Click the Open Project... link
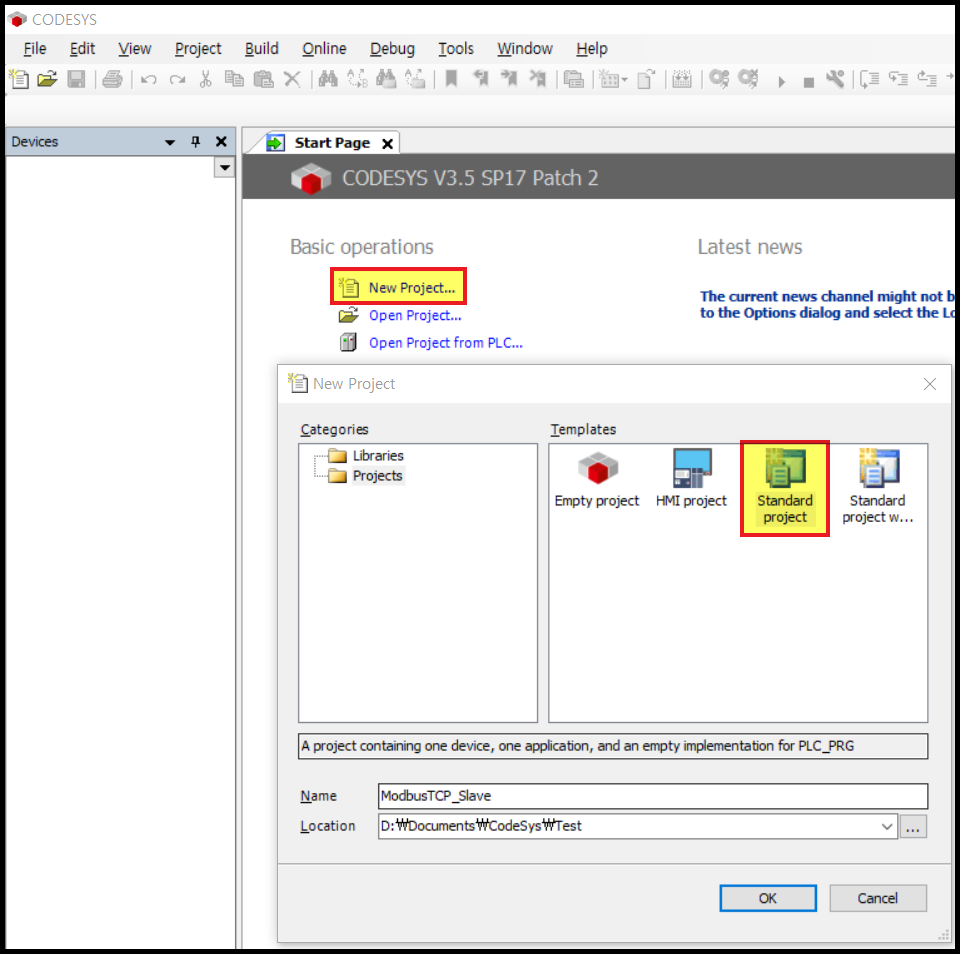 414,315
